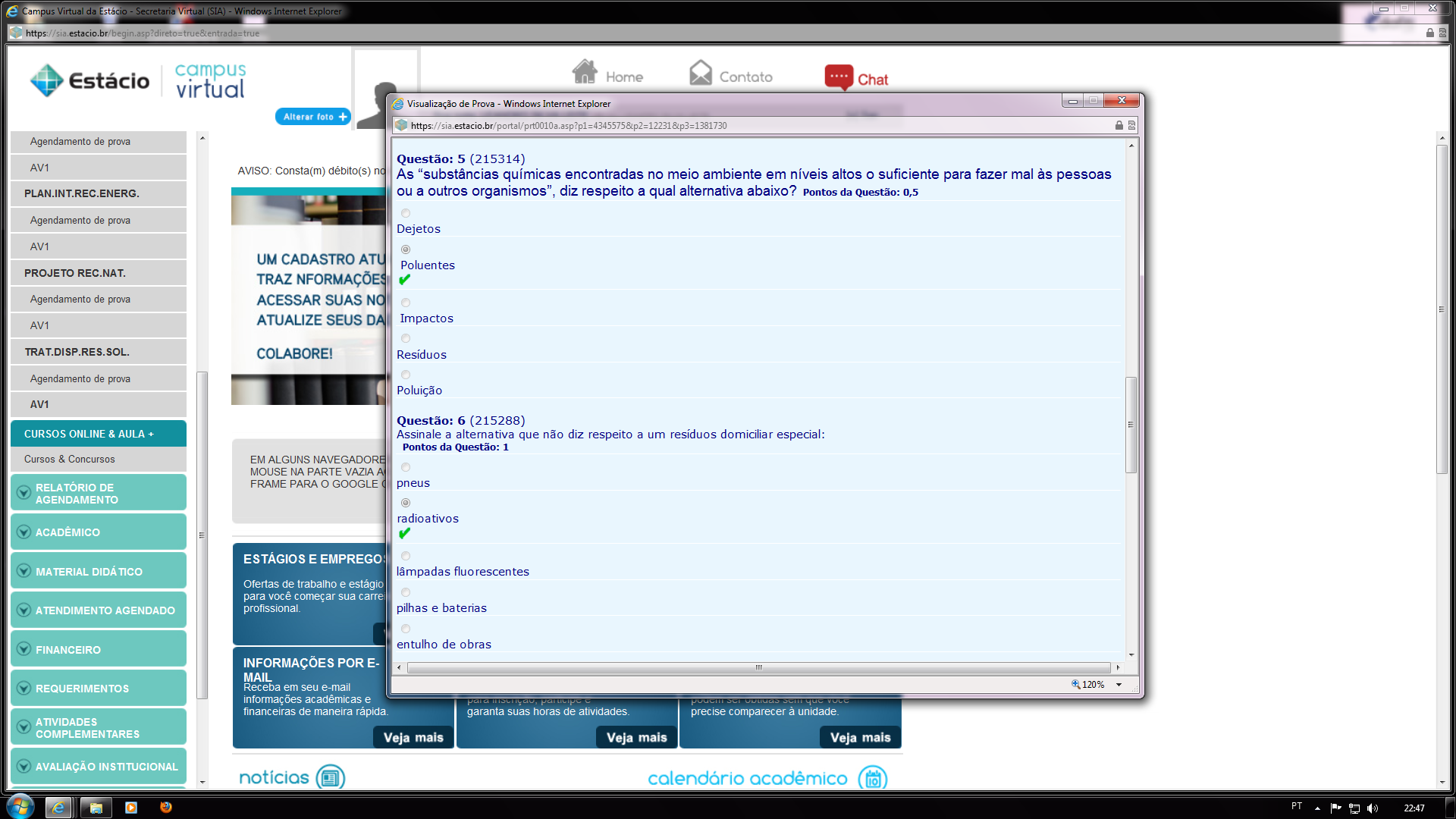Image resolution: width=1456 pixels, height=819 pixels.
Task: Click the volume speaker tray icon
Action: pos(1373,808)
